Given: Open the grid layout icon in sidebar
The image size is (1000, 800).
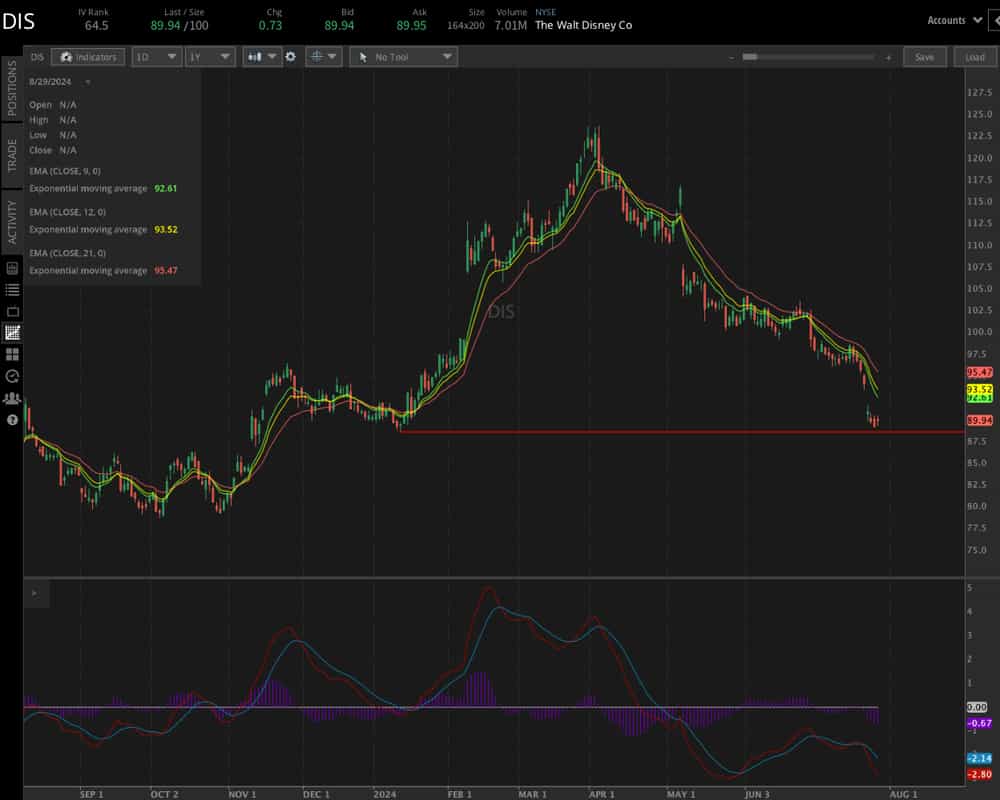Looking at the screenshot, I should [x=12, y=354].
